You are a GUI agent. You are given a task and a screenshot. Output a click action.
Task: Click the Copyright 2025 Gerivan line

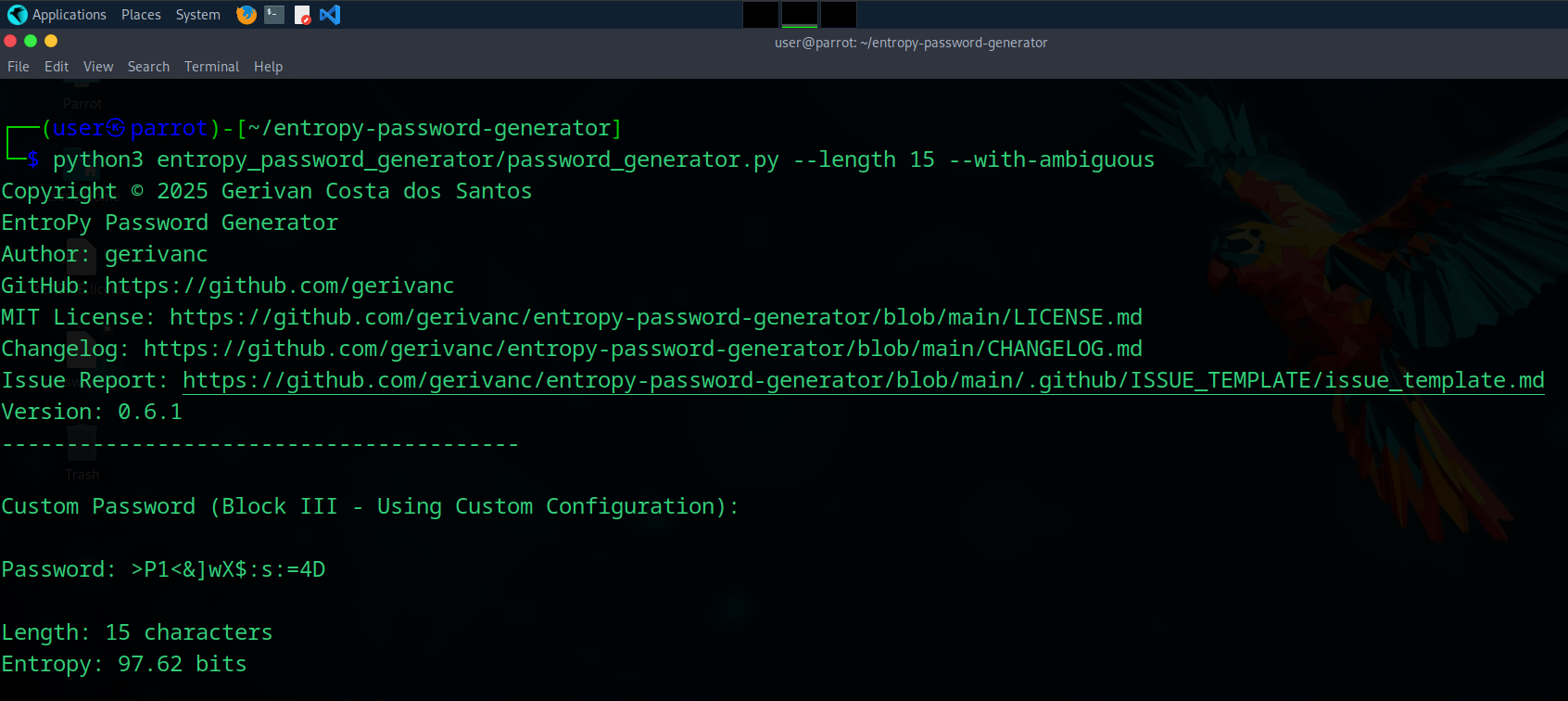coord(267,191)
